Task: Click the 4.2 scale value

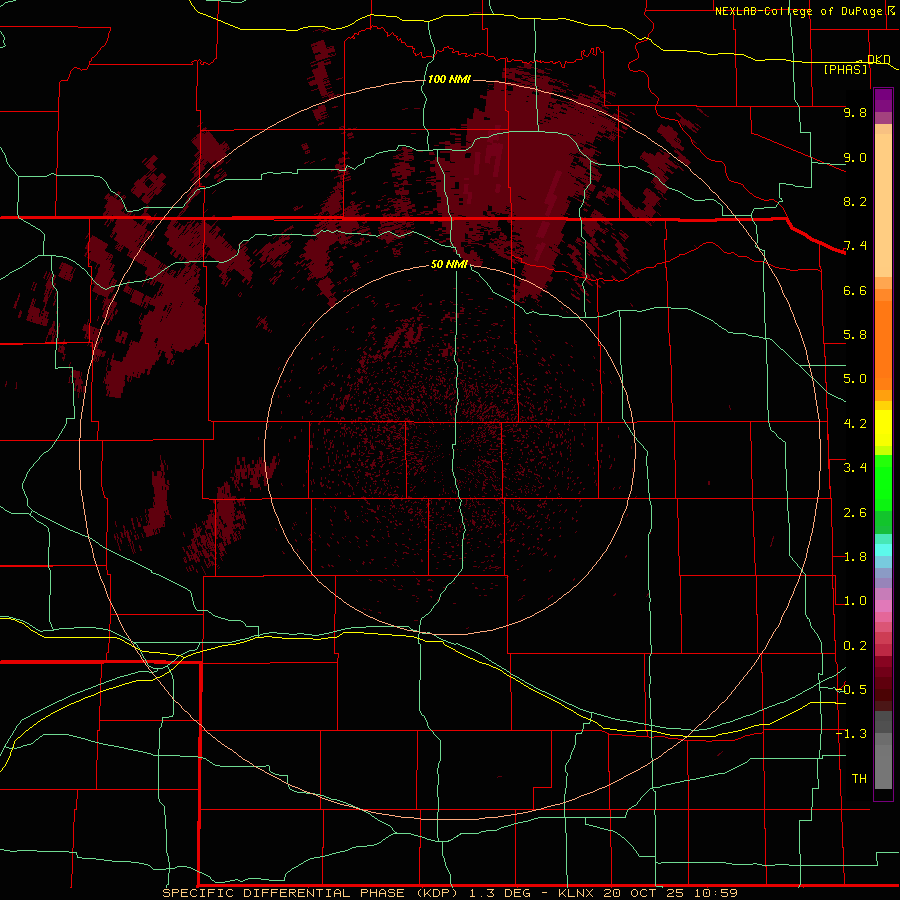Action: 855,424
